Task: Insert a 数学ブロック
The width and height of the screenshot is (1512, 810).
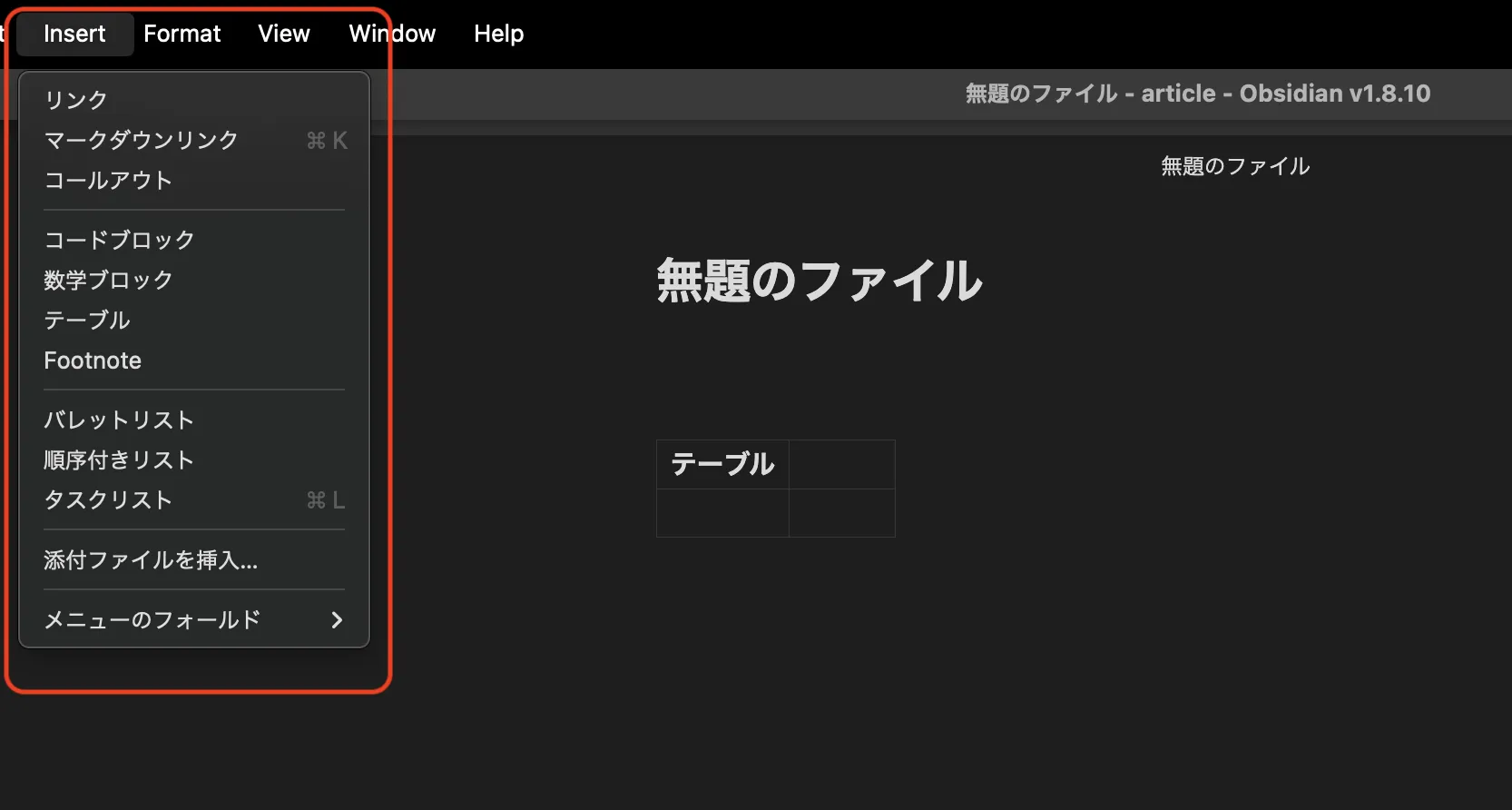Action: coord(194,280)
